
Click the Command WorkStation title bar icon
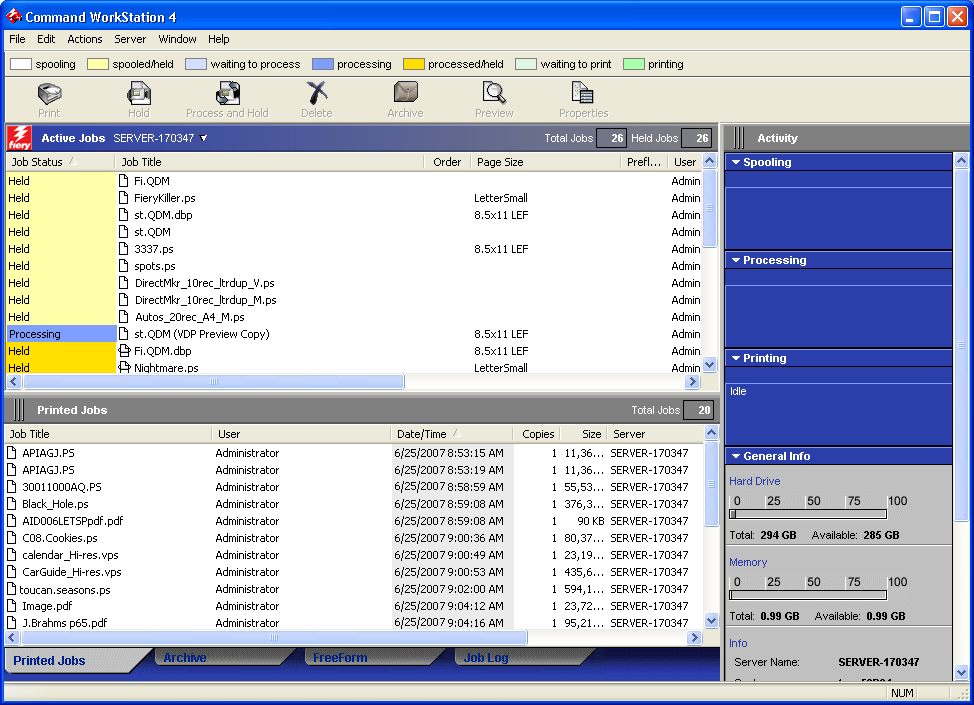pyautogui.click(x=14, y=16)
